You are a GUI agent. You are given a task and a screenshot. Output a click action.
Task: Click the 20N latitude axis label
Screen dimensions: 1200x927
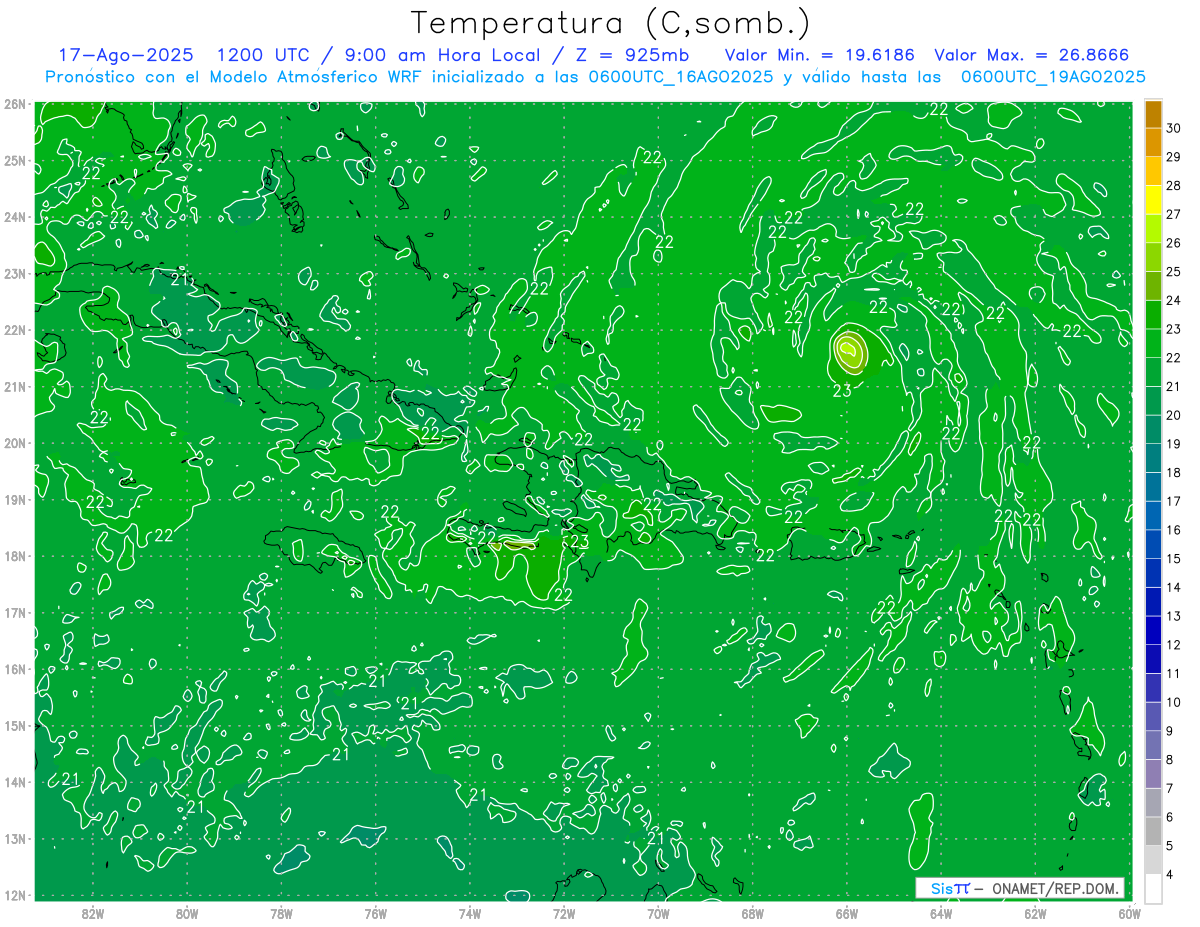(x=14, y=443)
